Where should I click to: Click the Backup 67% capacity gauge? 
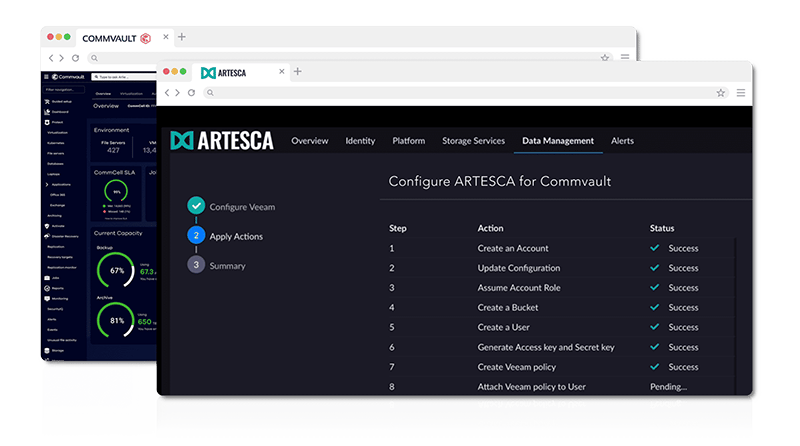(x=116, y=270)
